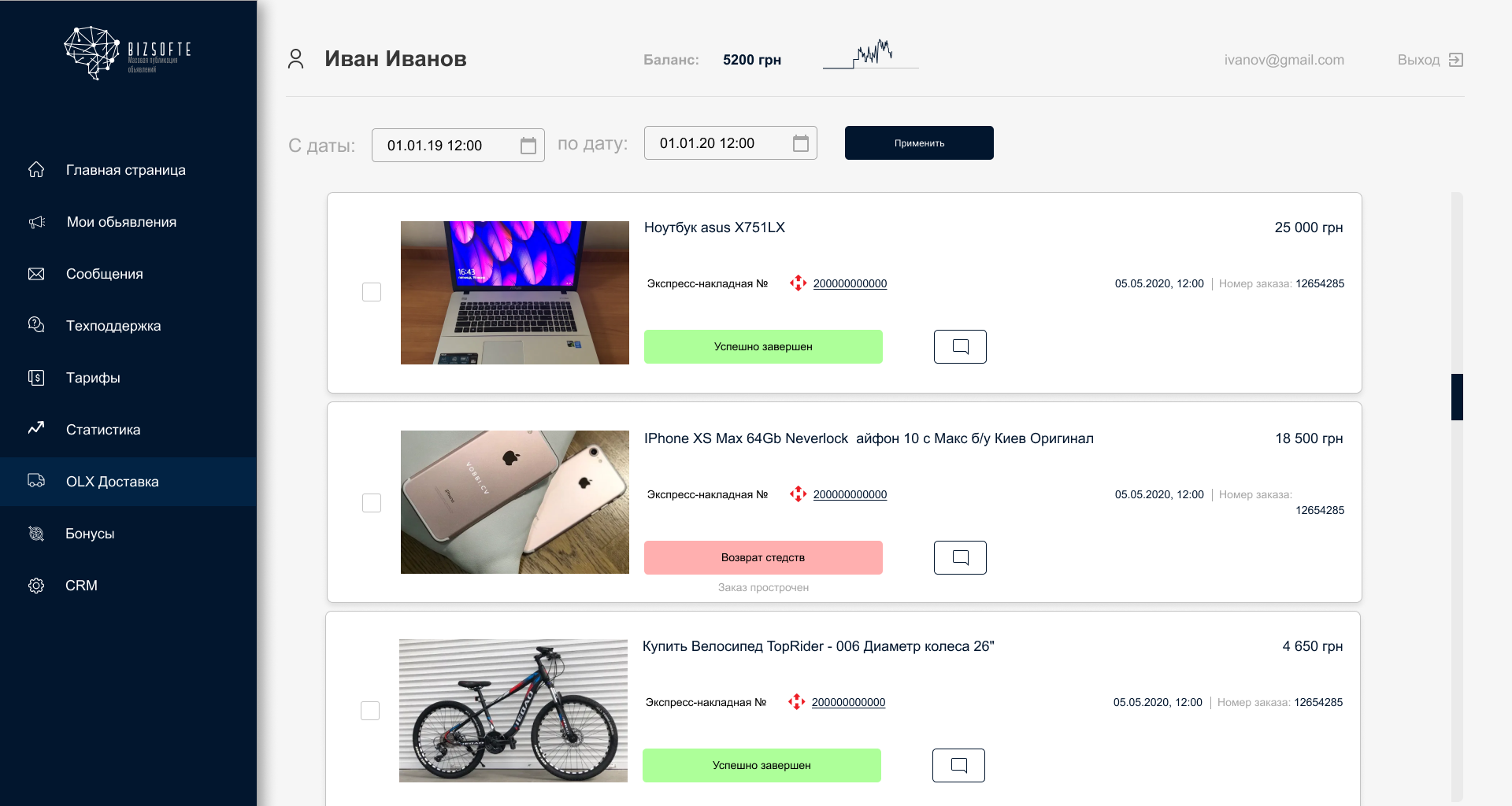Viewport: 1512px width, 806px height.
Task: Click the IPhone XS Max 64Gb Neverlock title
Action: coord(869,438)
